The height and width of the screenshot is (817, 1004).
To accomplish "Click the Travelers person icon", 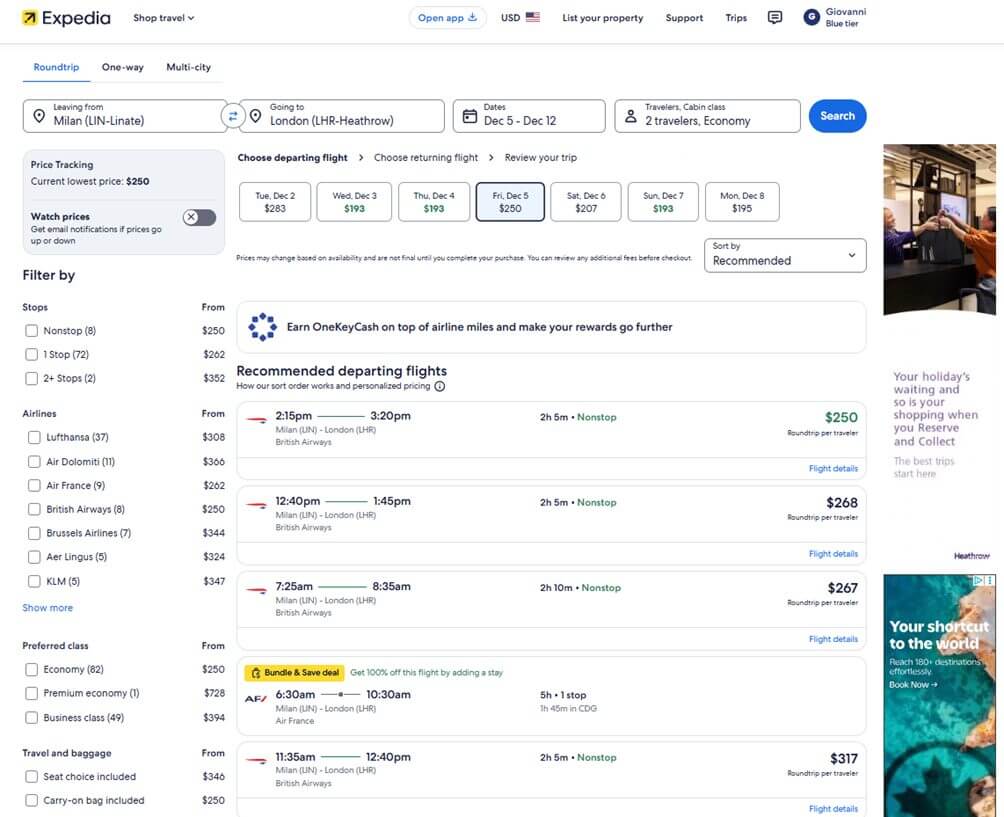I will [630, 116].
